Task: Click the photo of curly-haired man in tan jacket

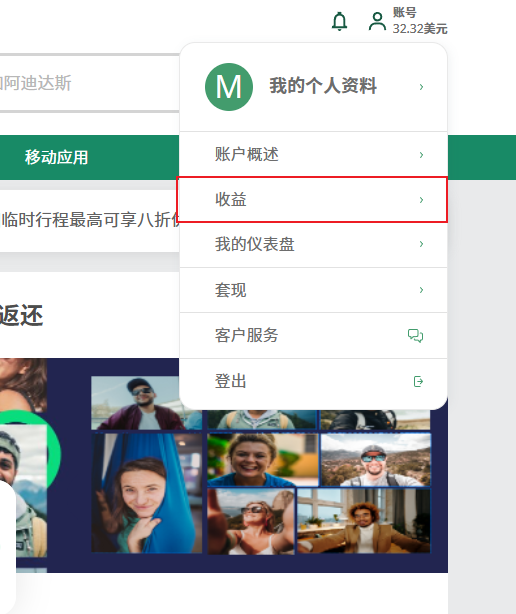Action: click(364, 521)
